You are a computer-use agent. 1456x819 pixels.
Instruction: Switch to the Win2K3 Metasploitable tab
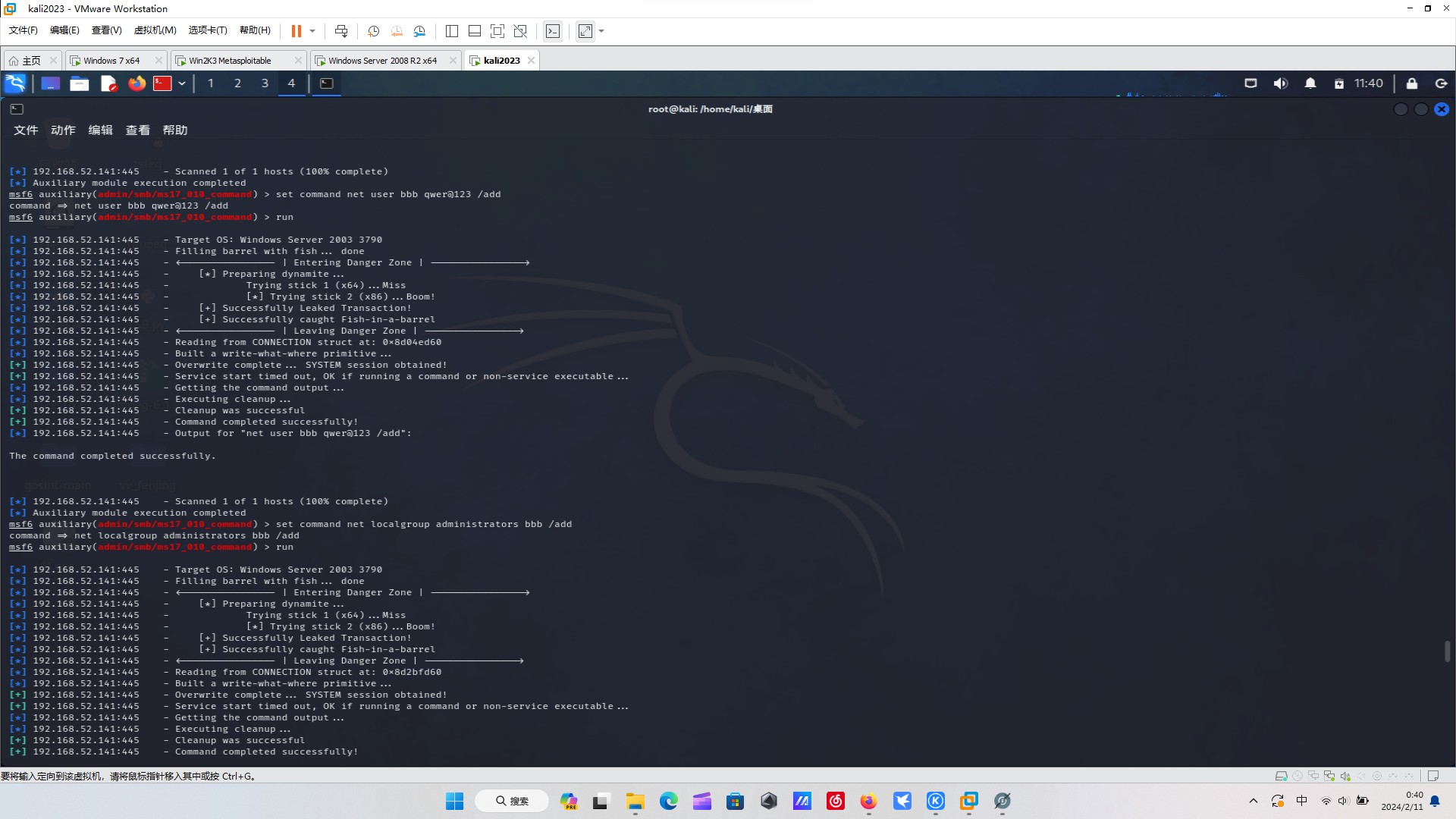[230, 61]
